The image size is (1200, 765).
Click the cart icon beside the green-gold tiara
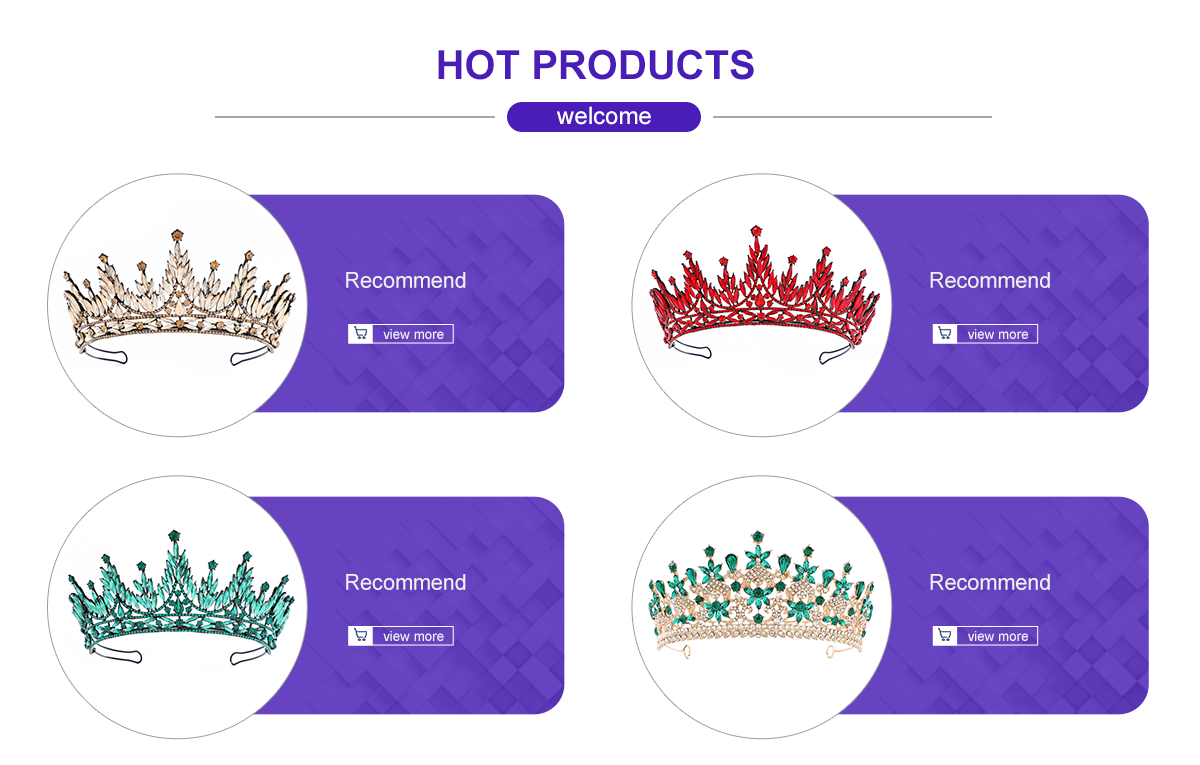point(945,636)
